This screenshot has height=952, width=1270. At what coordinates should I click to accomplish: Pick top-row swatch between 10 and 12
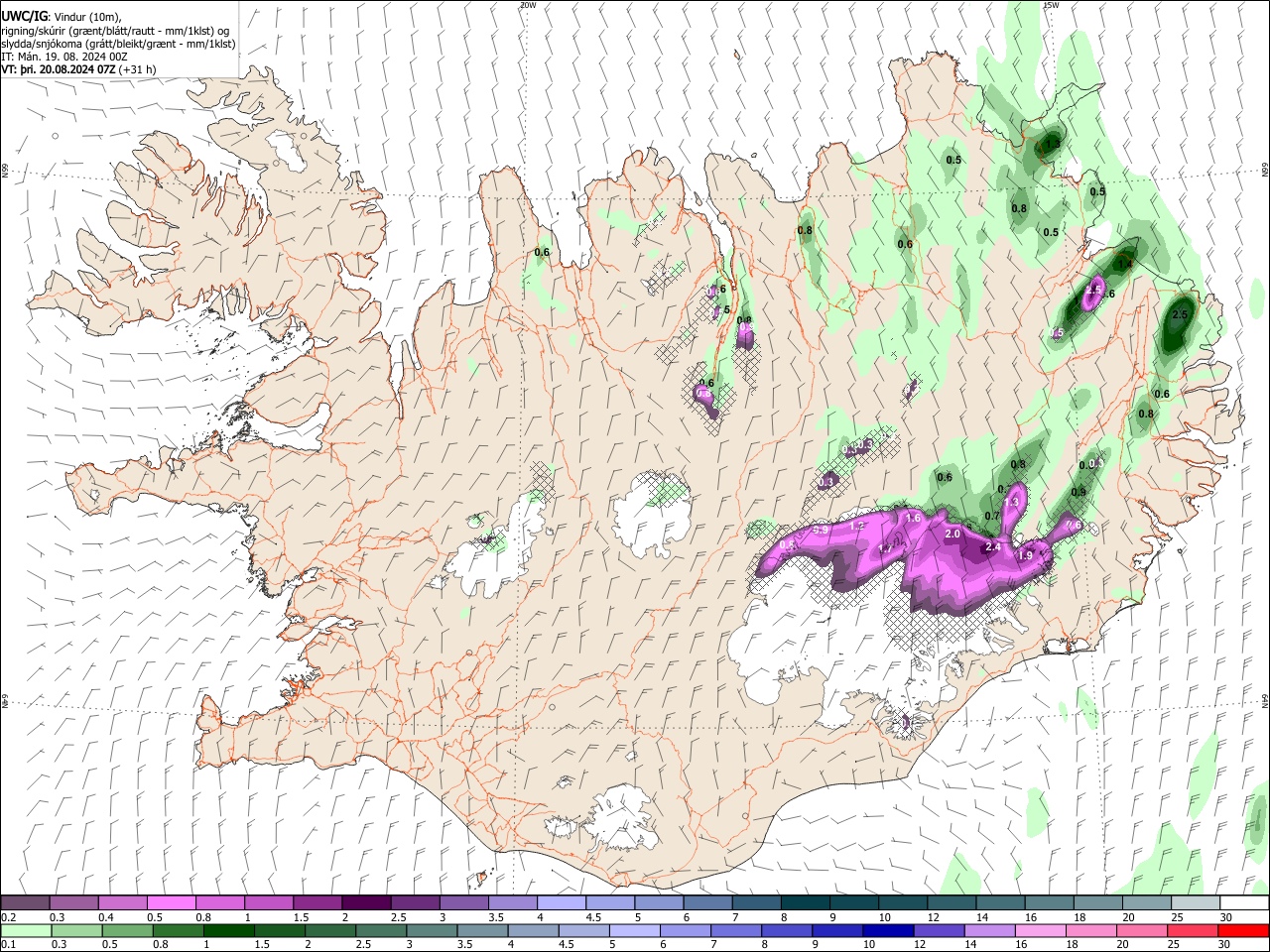[903, 902]
